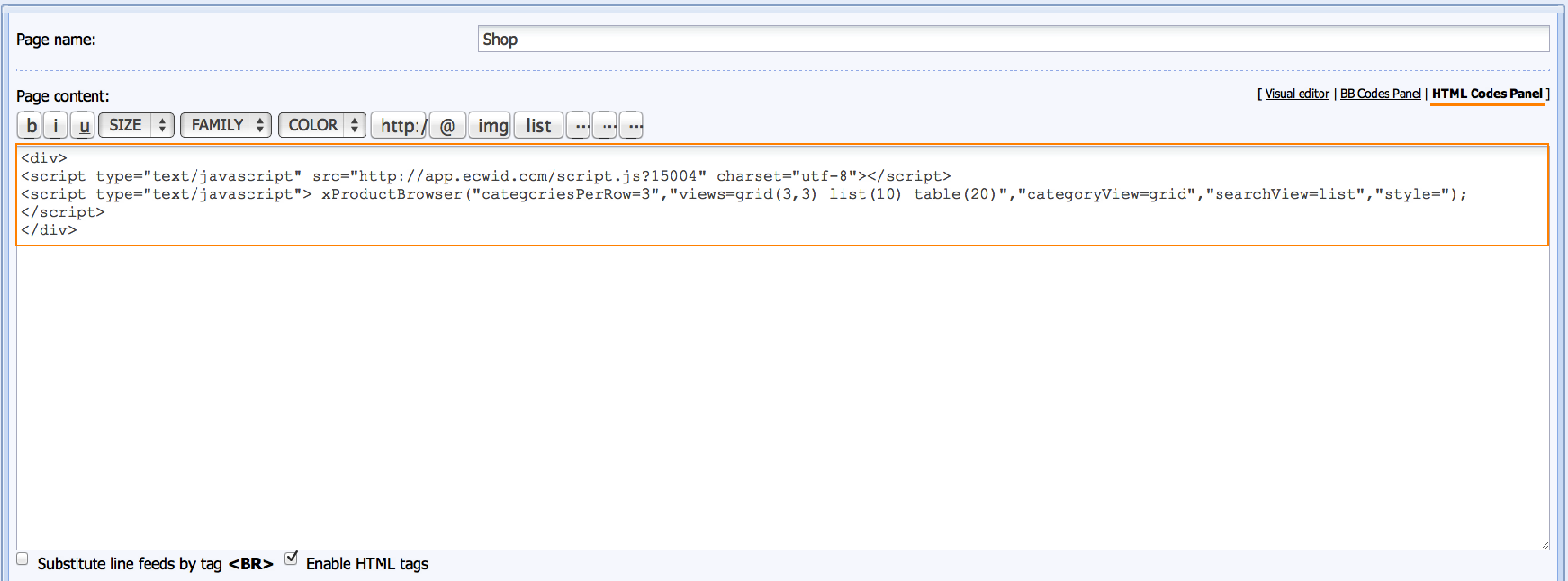The height and width of the screenshot is (581, 1568).
Task: Apply underline with the u button
Action: [x=83, y=125]
